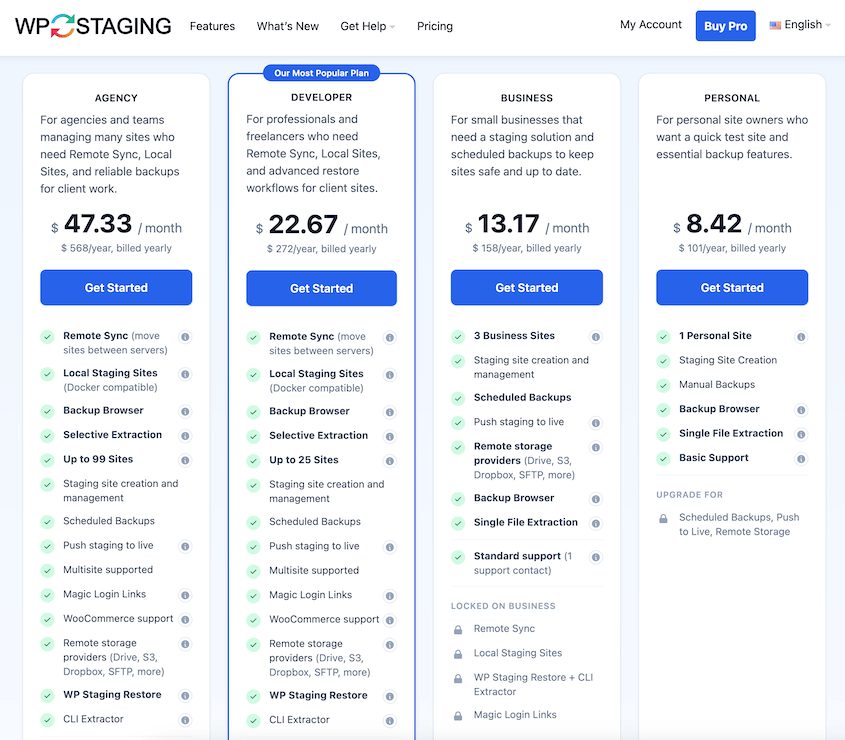This screenshot has height=740, width=845.
Task: Click the $8.42 Personal price text
Action: 732,224
